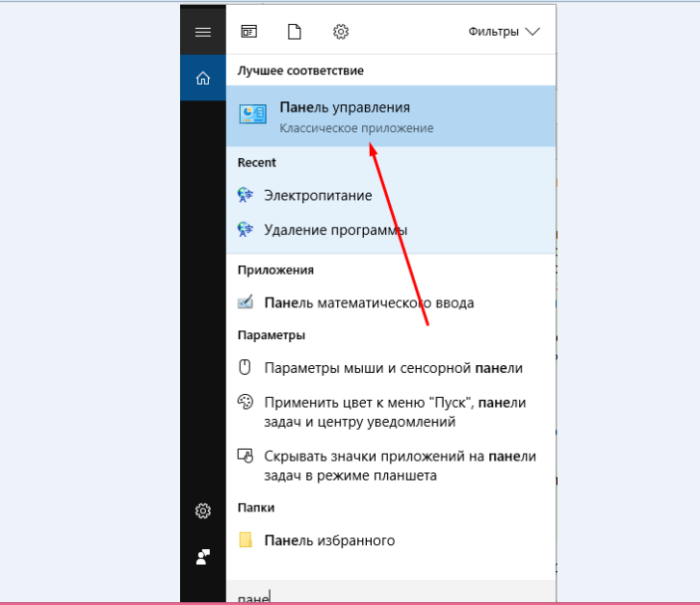This screenshot has height=605, width=700.
Task: Click the color palette icon in Параметры
Action: click(x=245, y=402)
